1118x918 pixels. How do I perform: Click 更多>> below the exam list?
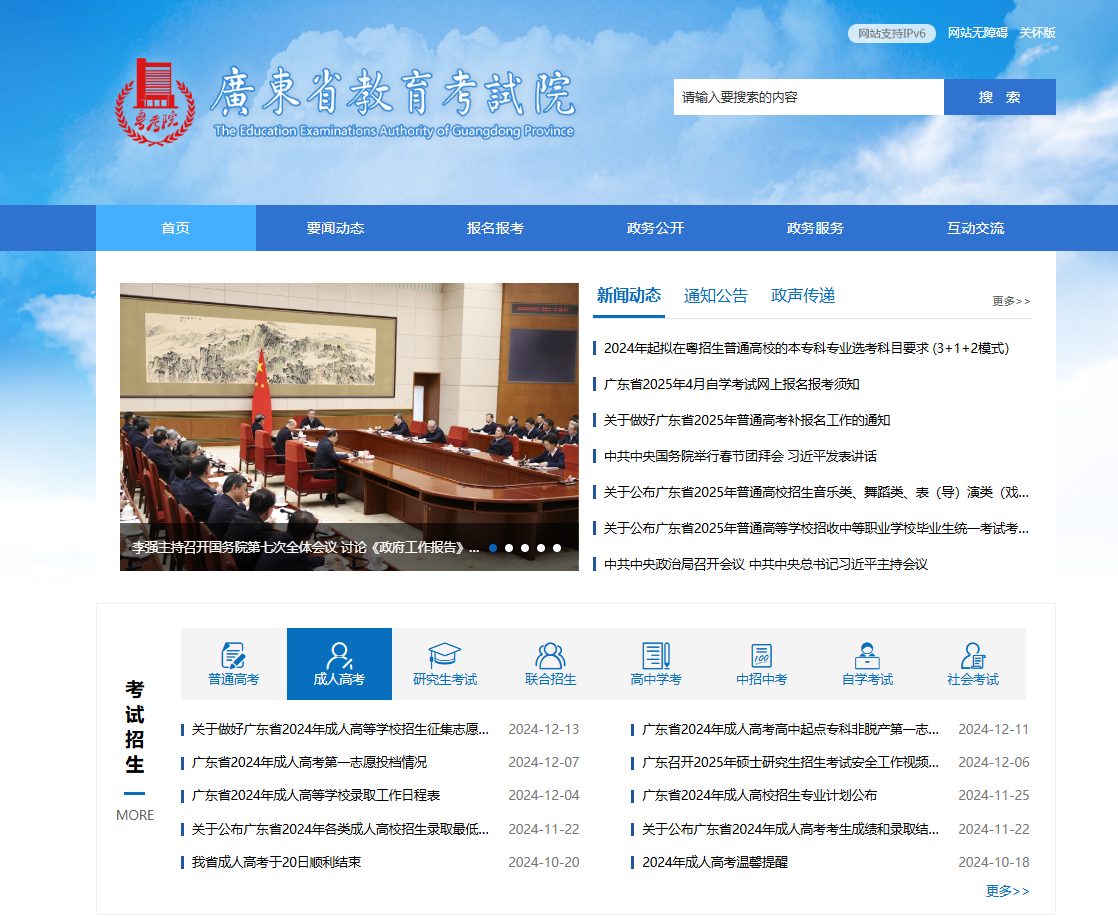(x=1007, y=891)
